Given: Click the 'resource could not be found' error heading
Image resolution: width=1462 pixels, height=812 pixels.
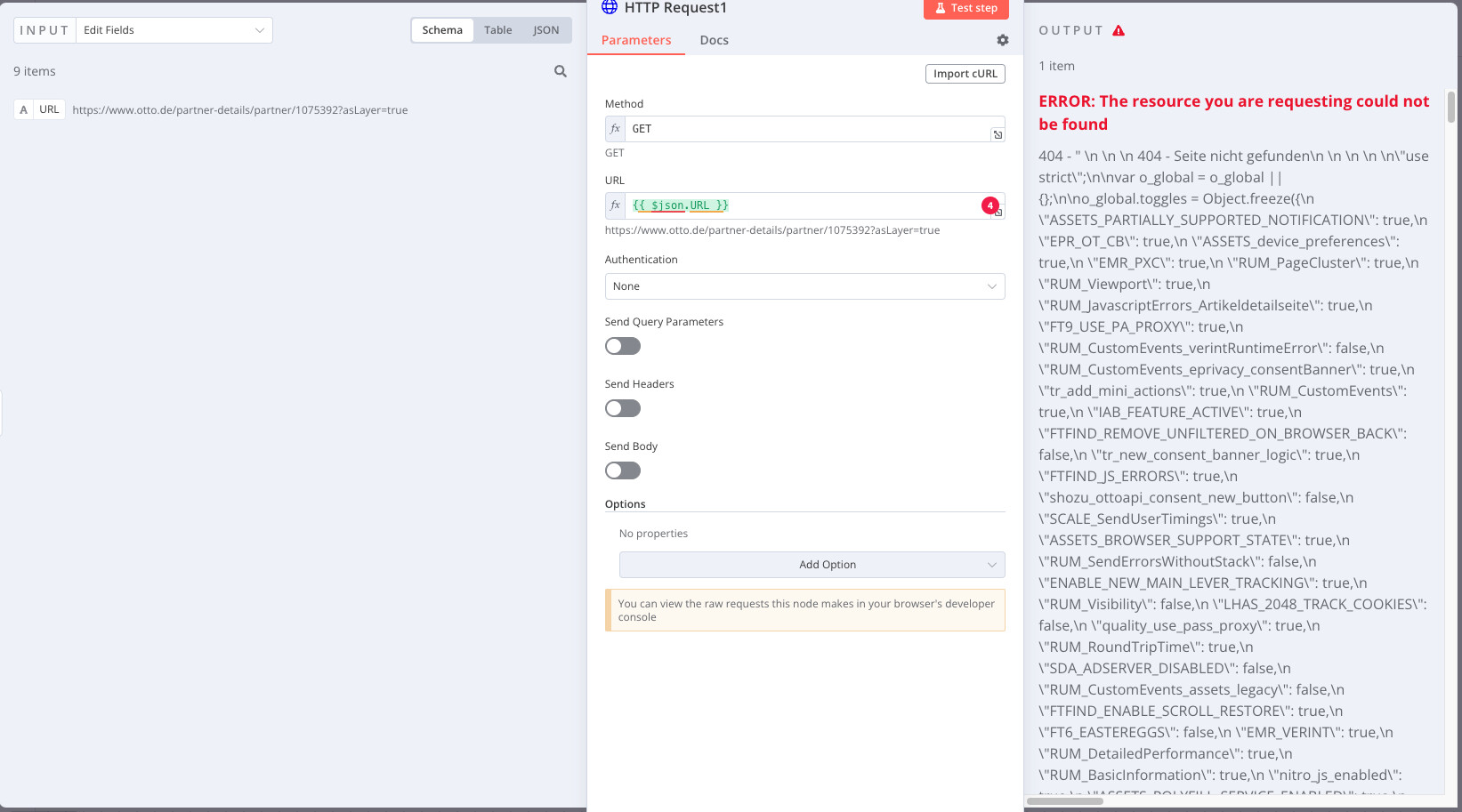Looking at the screenshot, I should click(x=1234, y=113).
